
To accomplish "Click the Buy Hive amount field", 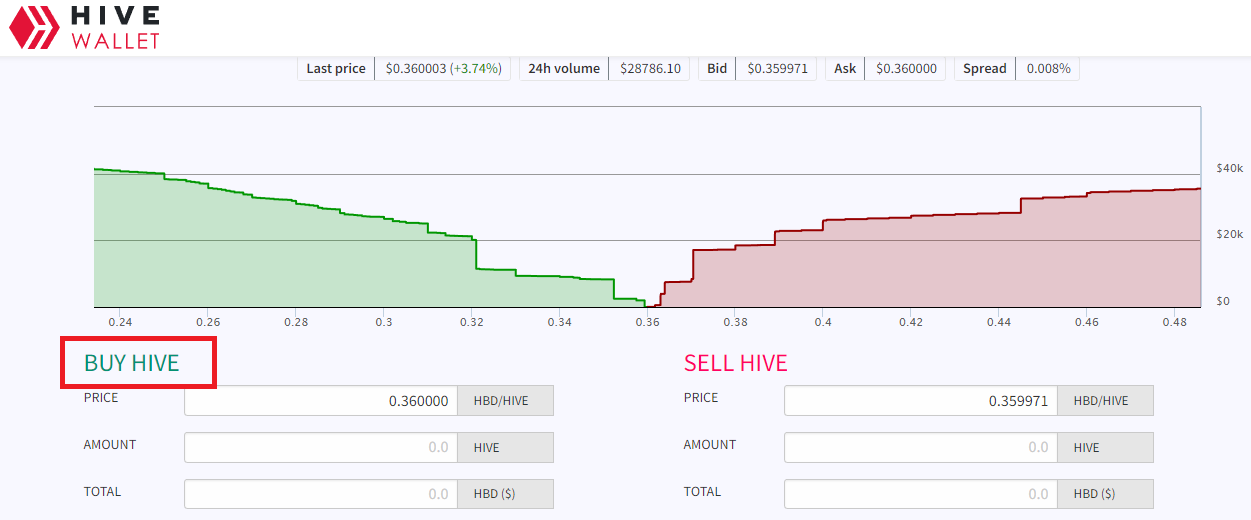I will point(321,448).
